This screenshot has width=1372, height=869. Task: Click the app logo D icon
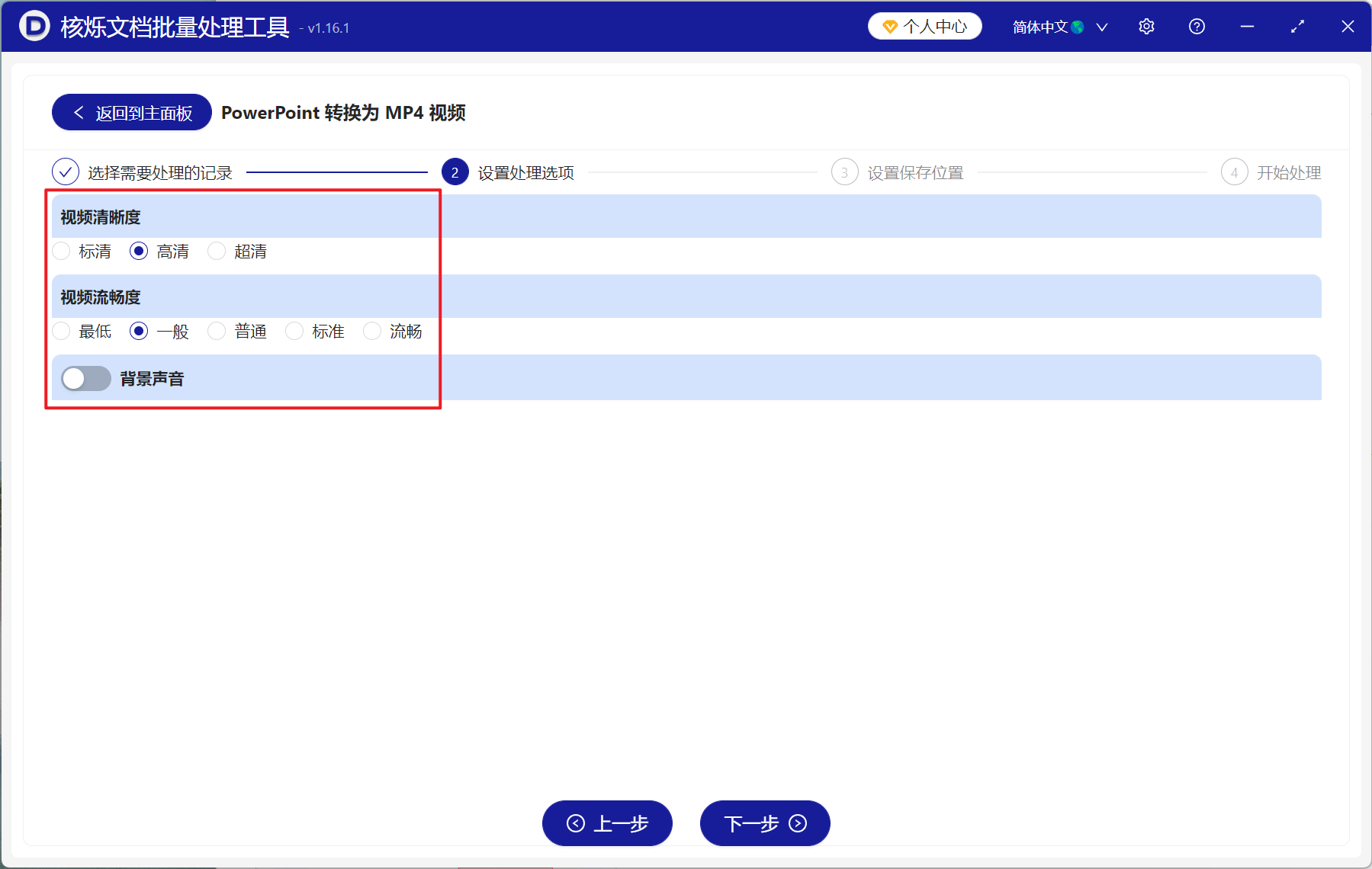[34, 26]
